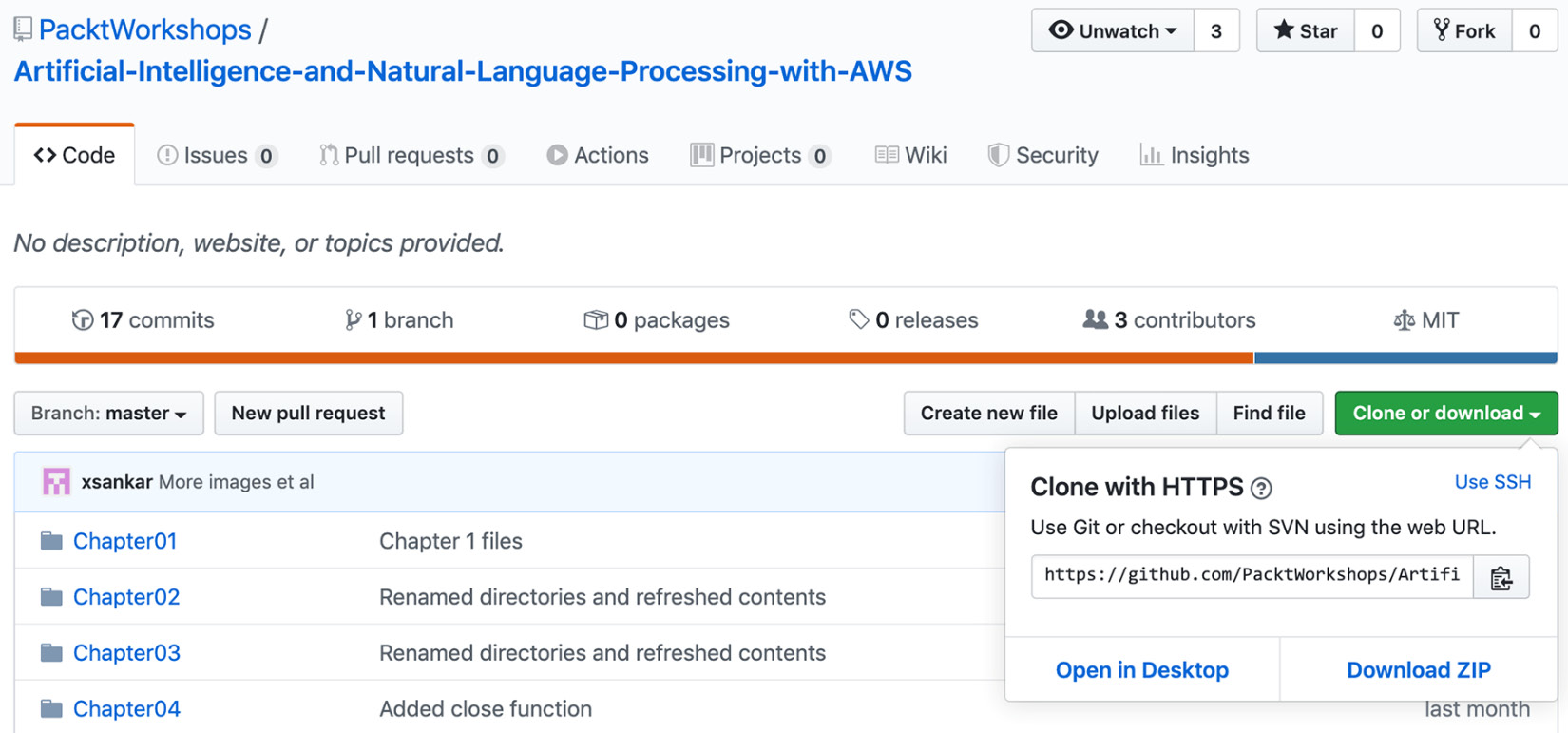Viewport: 1568px width, 733px height.
Task: Open commit message Chapter 1 files
Action: tap(451, 541)
